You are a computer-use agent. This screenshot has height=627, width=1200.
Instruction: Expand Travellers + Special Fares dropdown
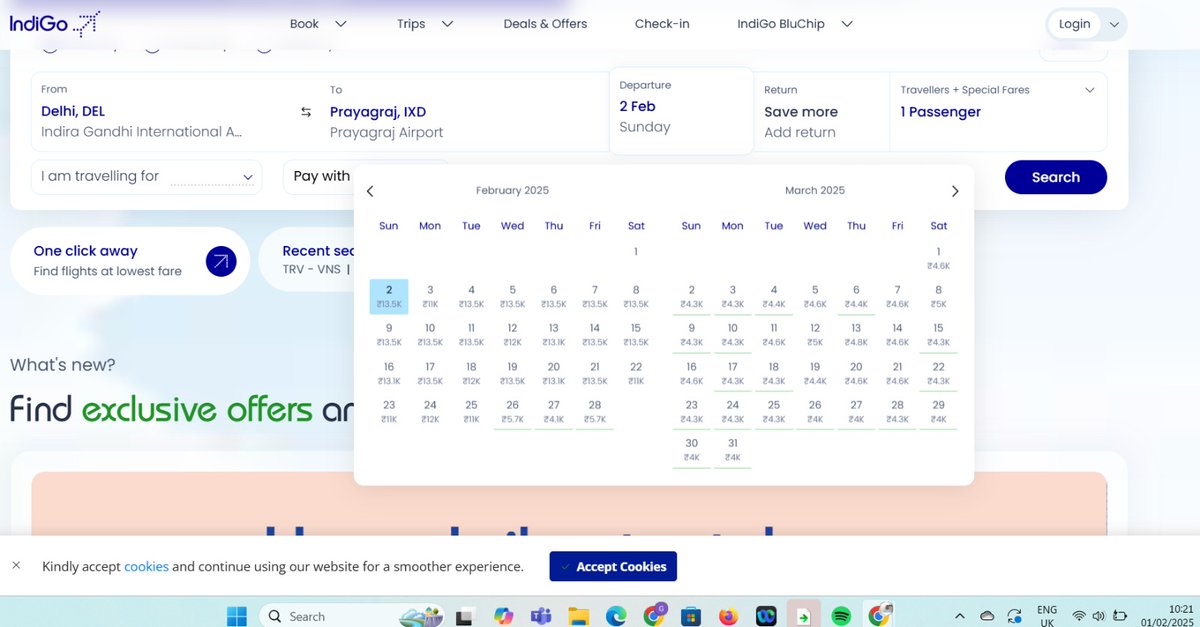[x=1090, y=90]
